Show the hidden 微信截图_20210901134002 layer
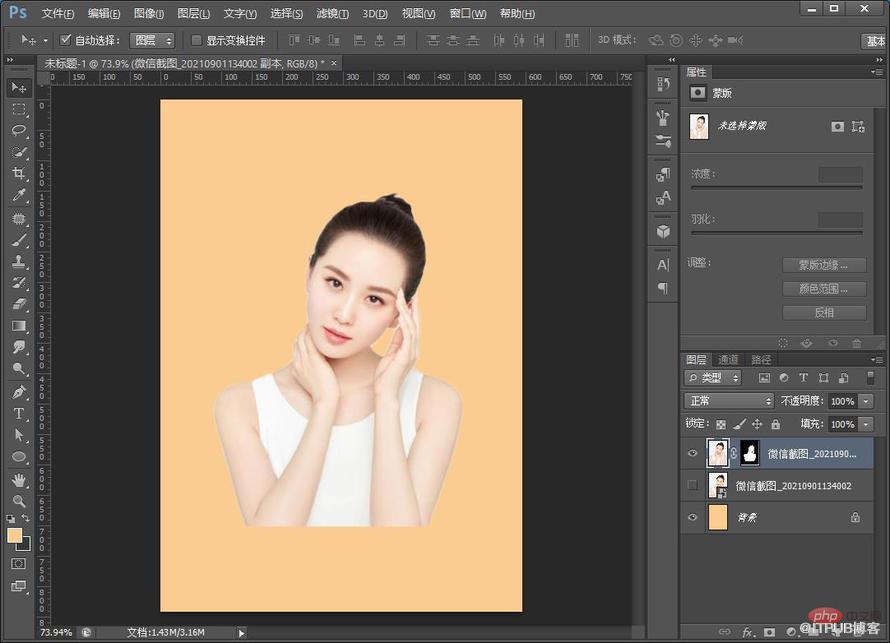 (x=692, y=485)
